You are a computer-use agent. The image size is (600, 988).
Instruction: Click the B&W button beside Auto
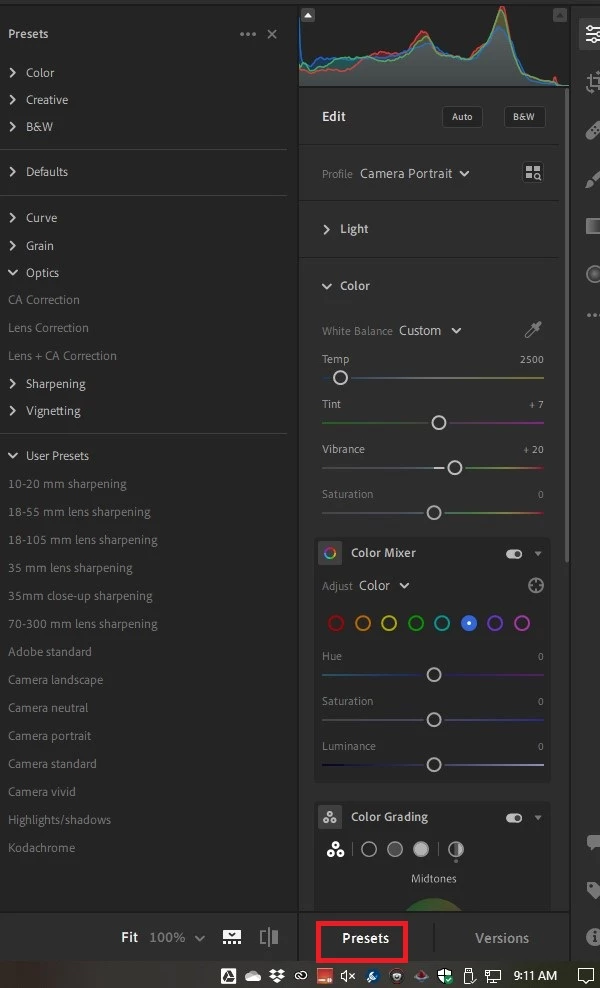524,117
